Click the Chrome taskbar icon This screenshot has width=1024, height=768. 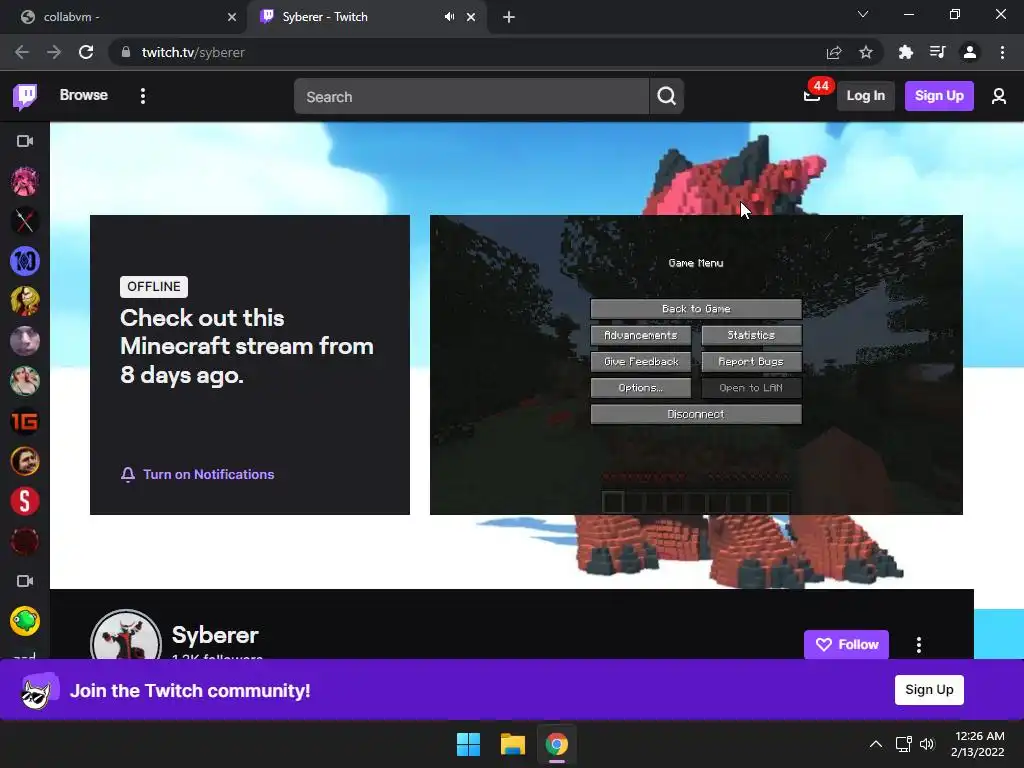[556, 744]
